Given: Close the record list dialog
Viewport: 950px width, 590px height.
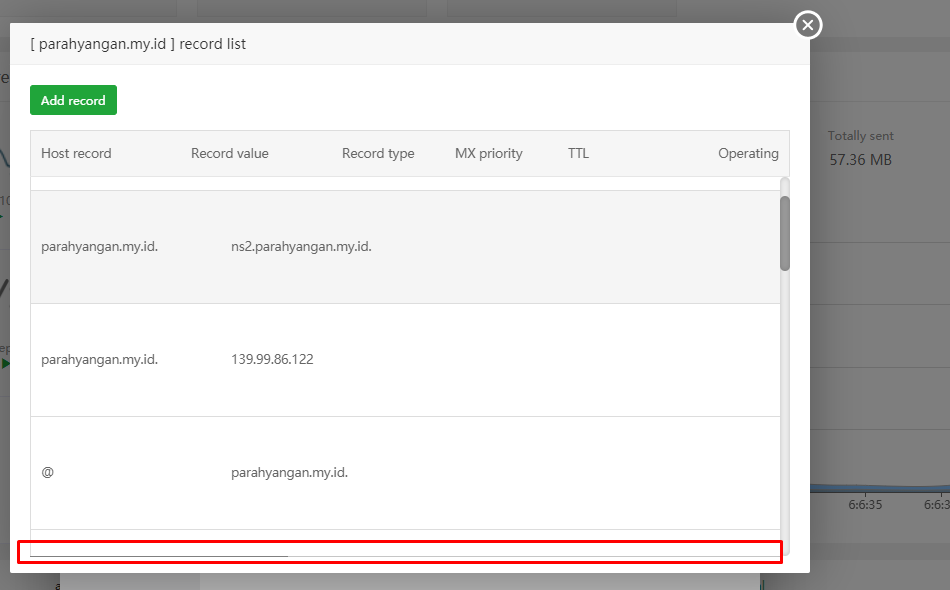Looking at the screenshot, I should click(x=808, y=25).
